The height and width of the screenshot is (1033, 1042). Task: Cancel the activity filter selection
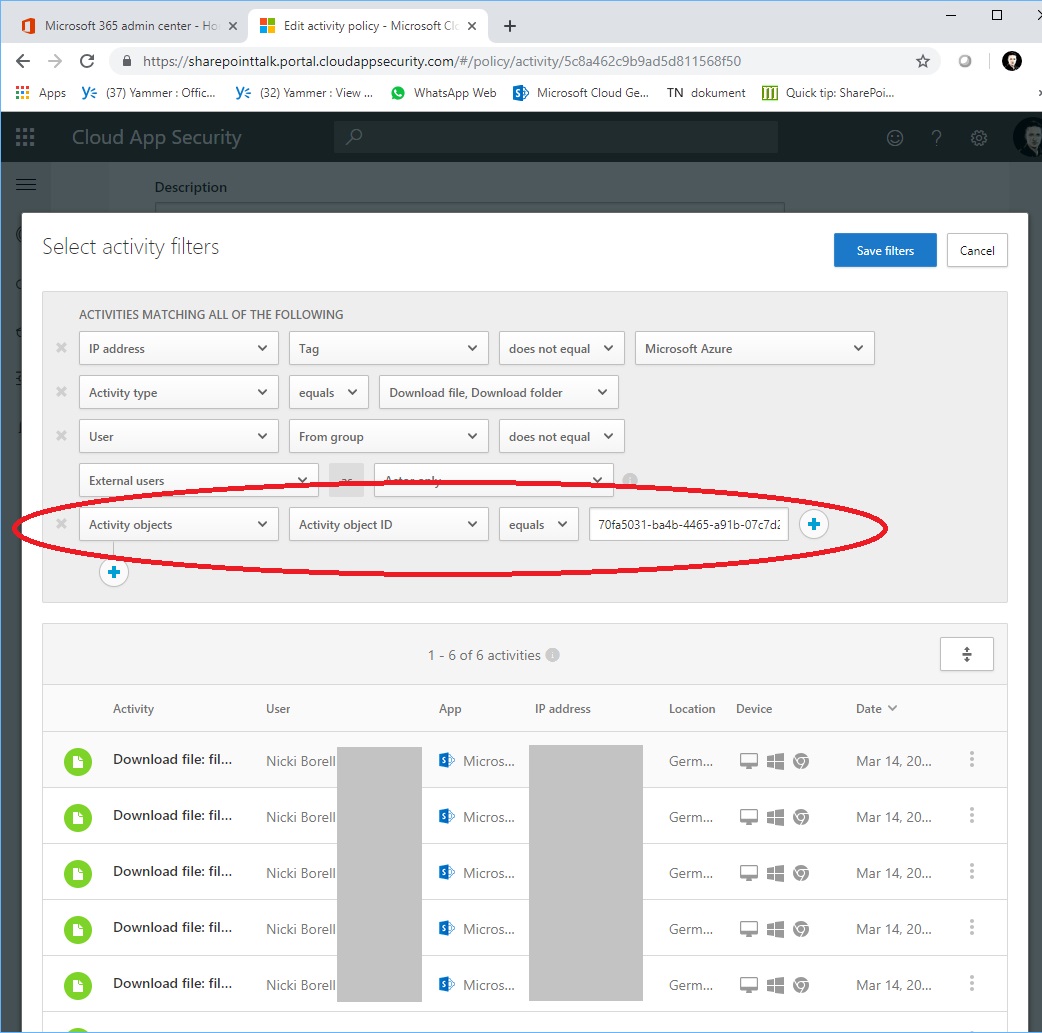coord(977,250)
